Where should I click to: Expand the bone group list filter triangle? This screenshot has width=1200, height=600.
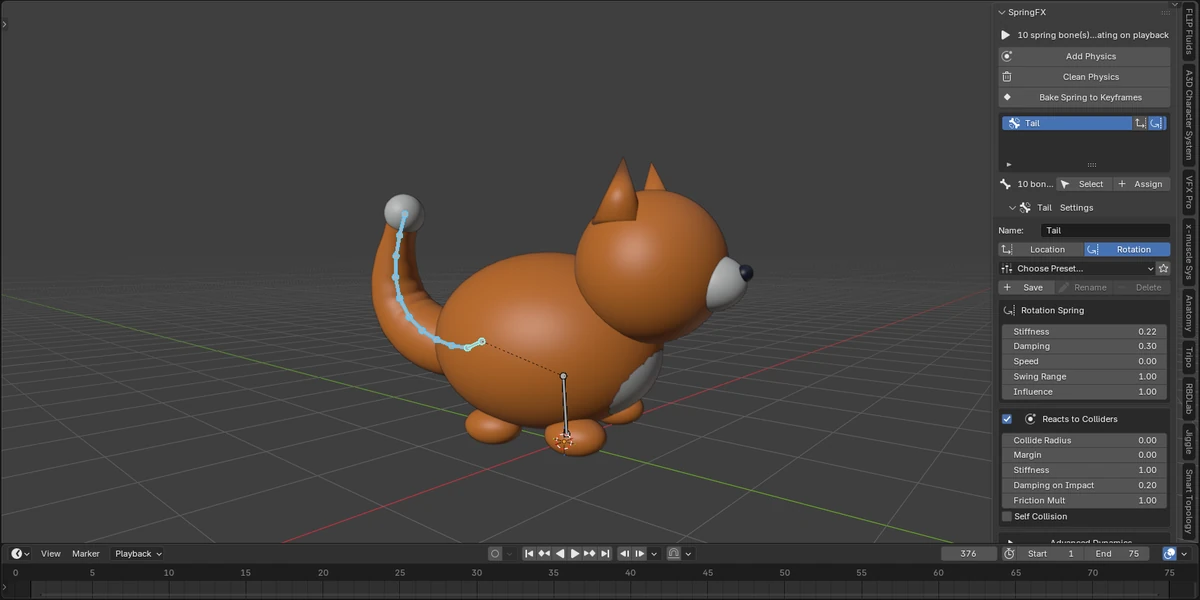(x=1008, y=164)
